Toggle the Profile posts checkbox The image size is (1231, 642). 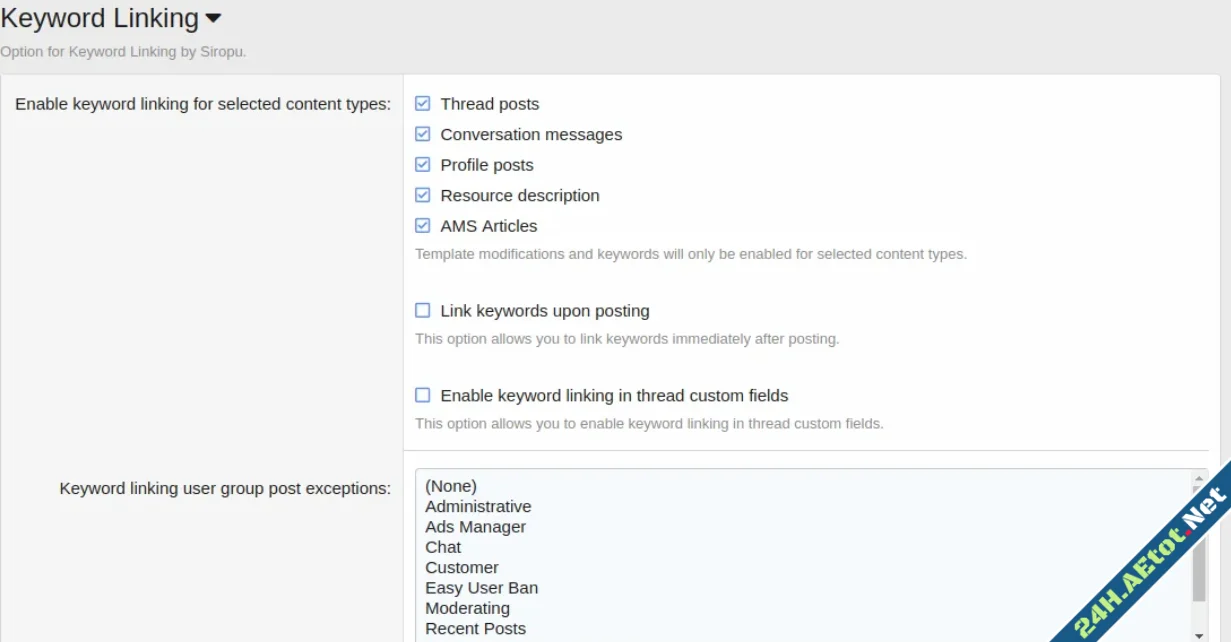[x=423, y=165]
